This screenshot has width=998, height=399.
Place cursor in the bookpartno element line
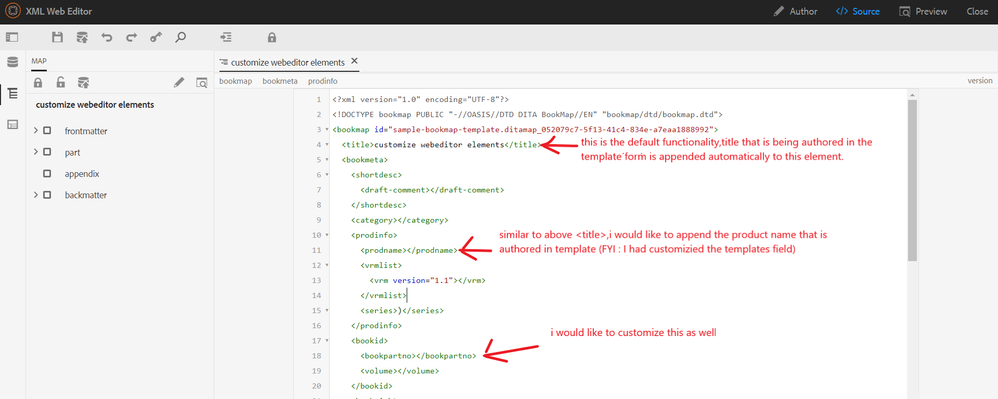click(418, 356)
